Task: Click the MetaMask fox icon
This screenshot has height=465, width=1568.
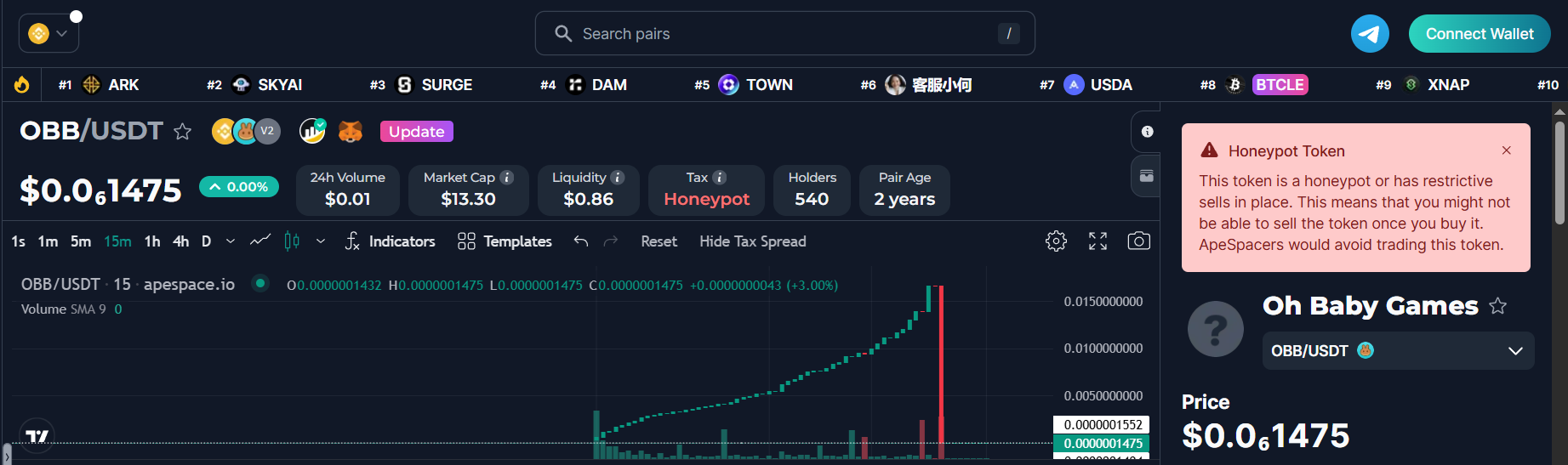Action: [x=351, y=132]
